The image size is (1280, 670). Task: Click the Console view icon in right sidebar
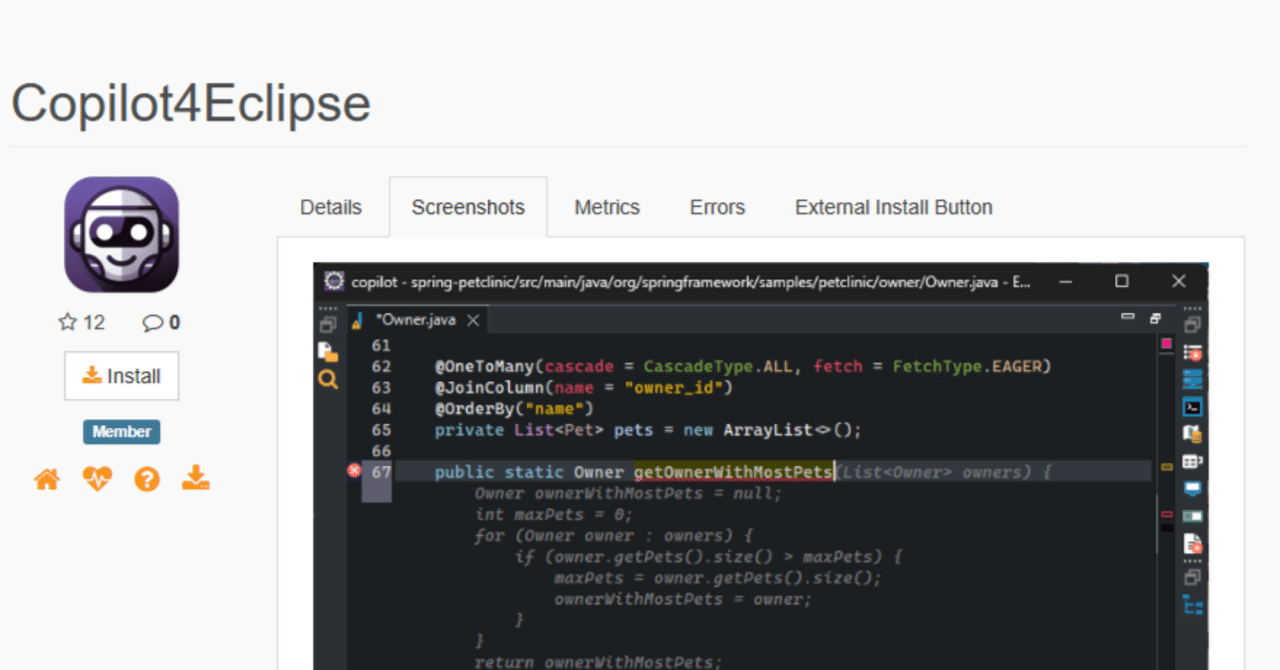1192,489
